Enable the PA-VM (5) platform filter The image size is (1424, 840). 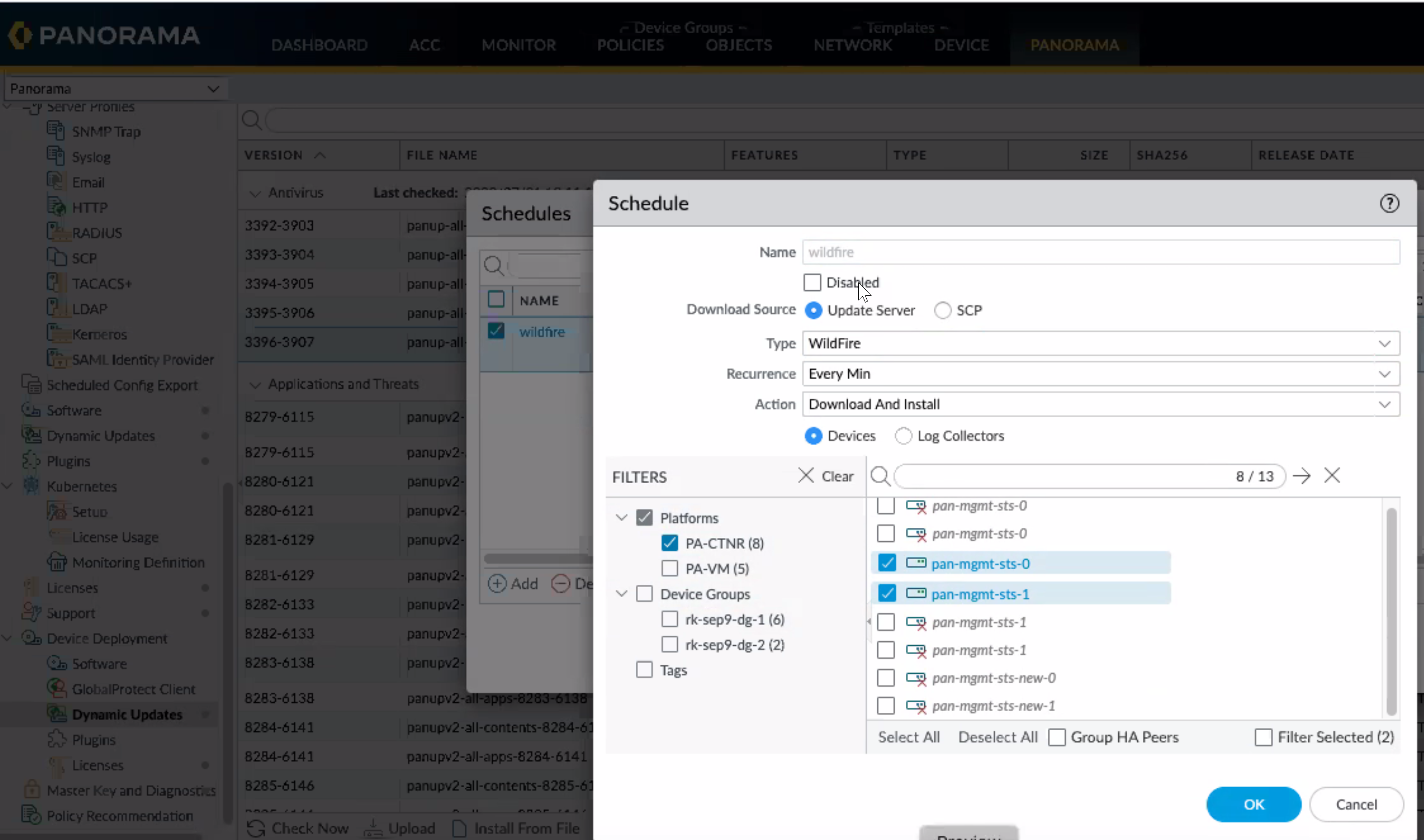(x=669, y=568)
